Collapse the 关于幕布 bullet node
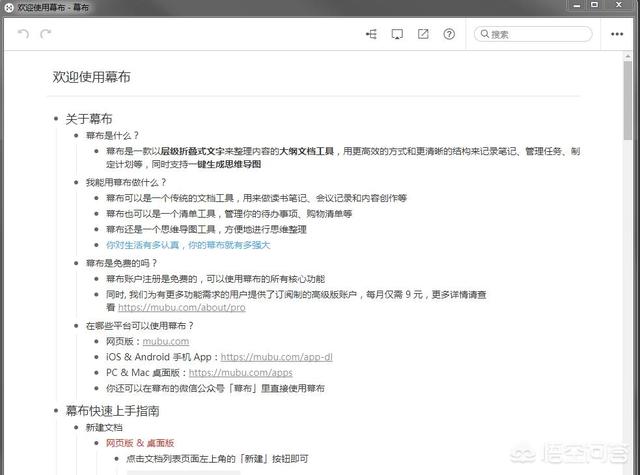The image size is (640, 475). [56, 119]
